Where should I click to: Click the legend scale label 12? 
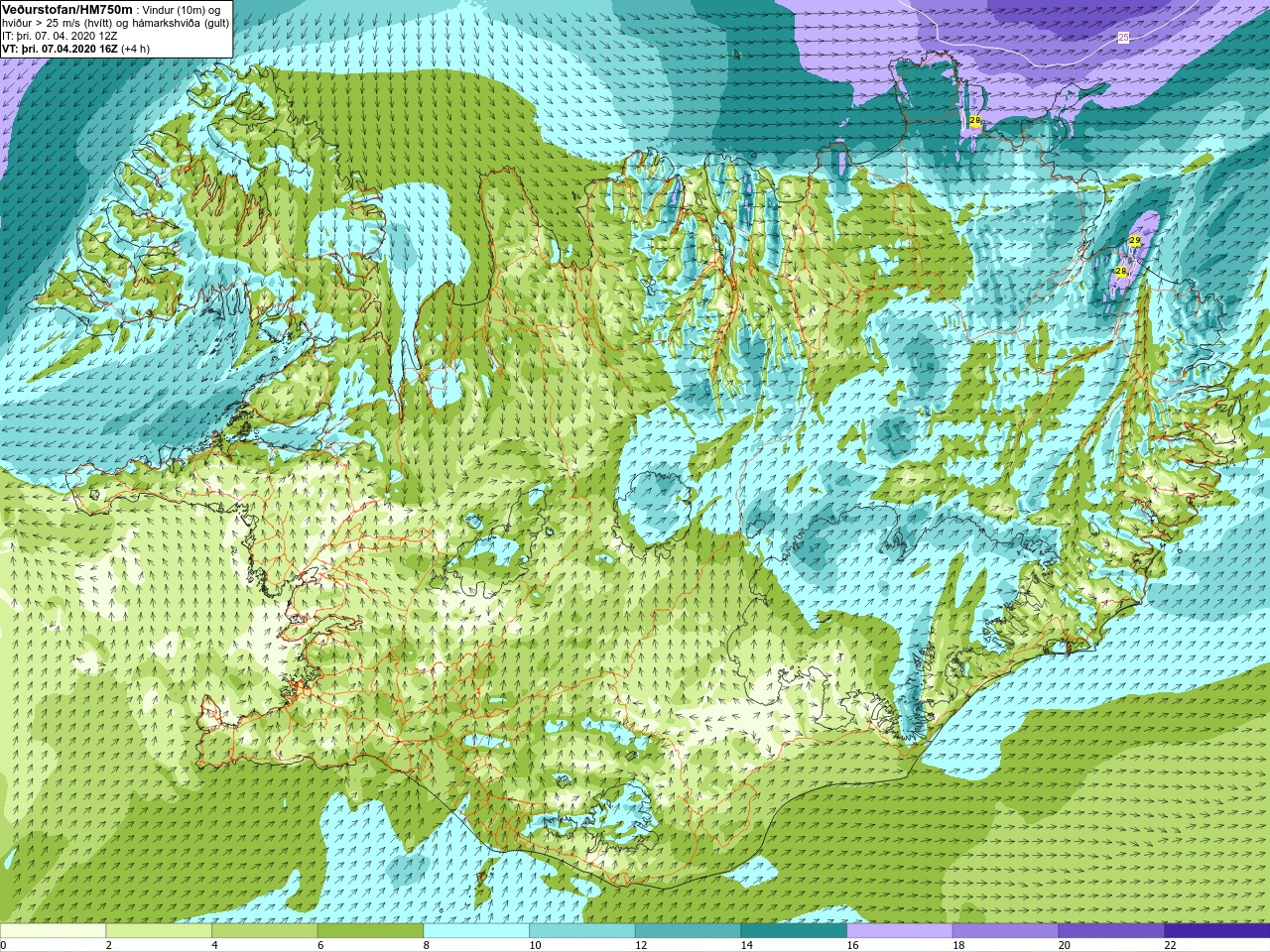coord(641,945)
